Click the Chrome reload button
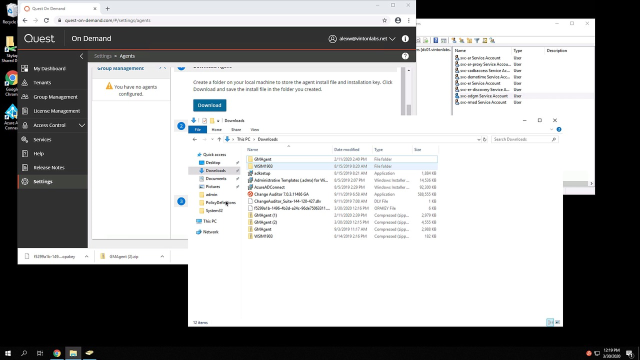The image size is (640, 360). click(x=46, y=20)
